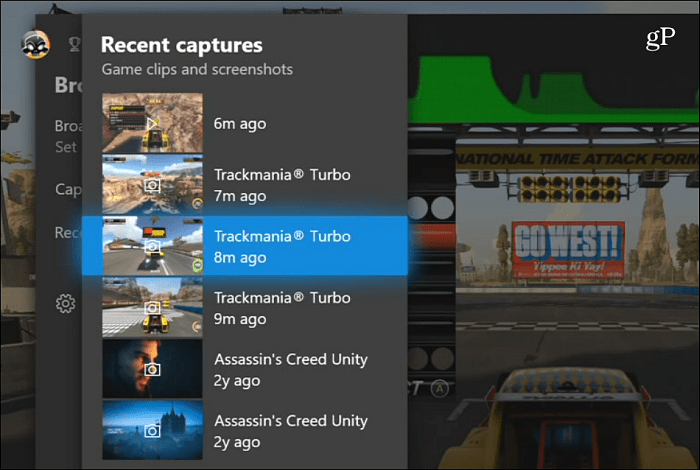Image resolution: width=700 pixels, height=470 pixels.
Task: Select 'Trackmania® Turbo' title on 9m ago row
Action: click(x=282, y=298)
